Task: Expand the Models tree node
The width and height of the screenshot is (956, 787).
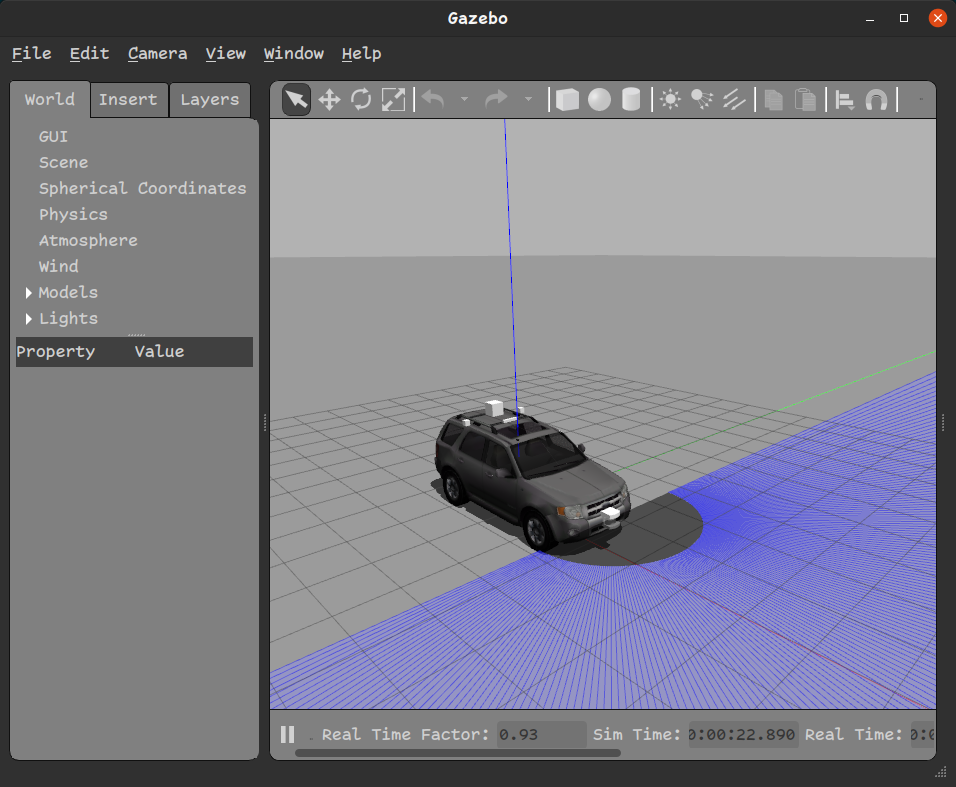Action: [x=29, y=293]
